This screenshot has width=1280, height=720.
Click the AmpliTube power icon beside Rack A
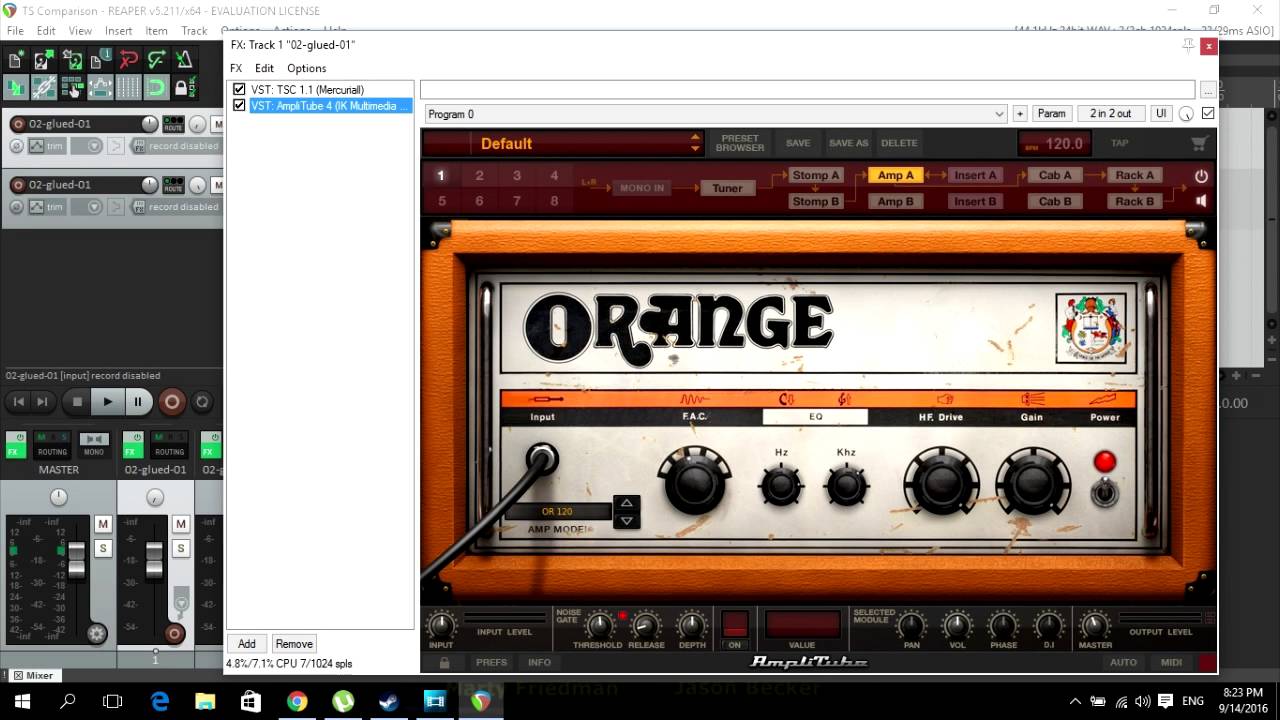[x=1201, y=176]
